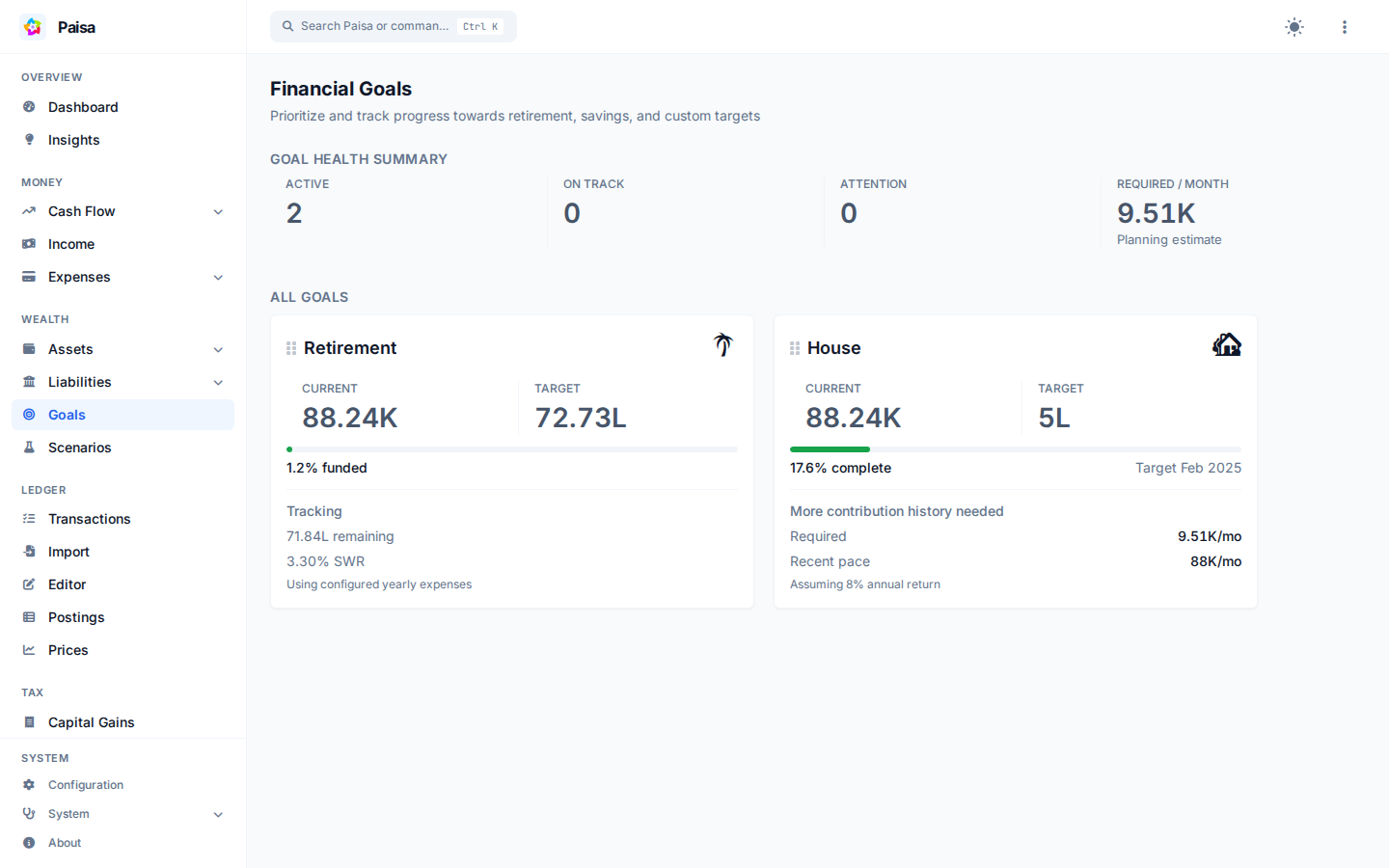Grab the House card drag handle
This screenshot has width=1389, height=868.
click(x=795, y=348)
